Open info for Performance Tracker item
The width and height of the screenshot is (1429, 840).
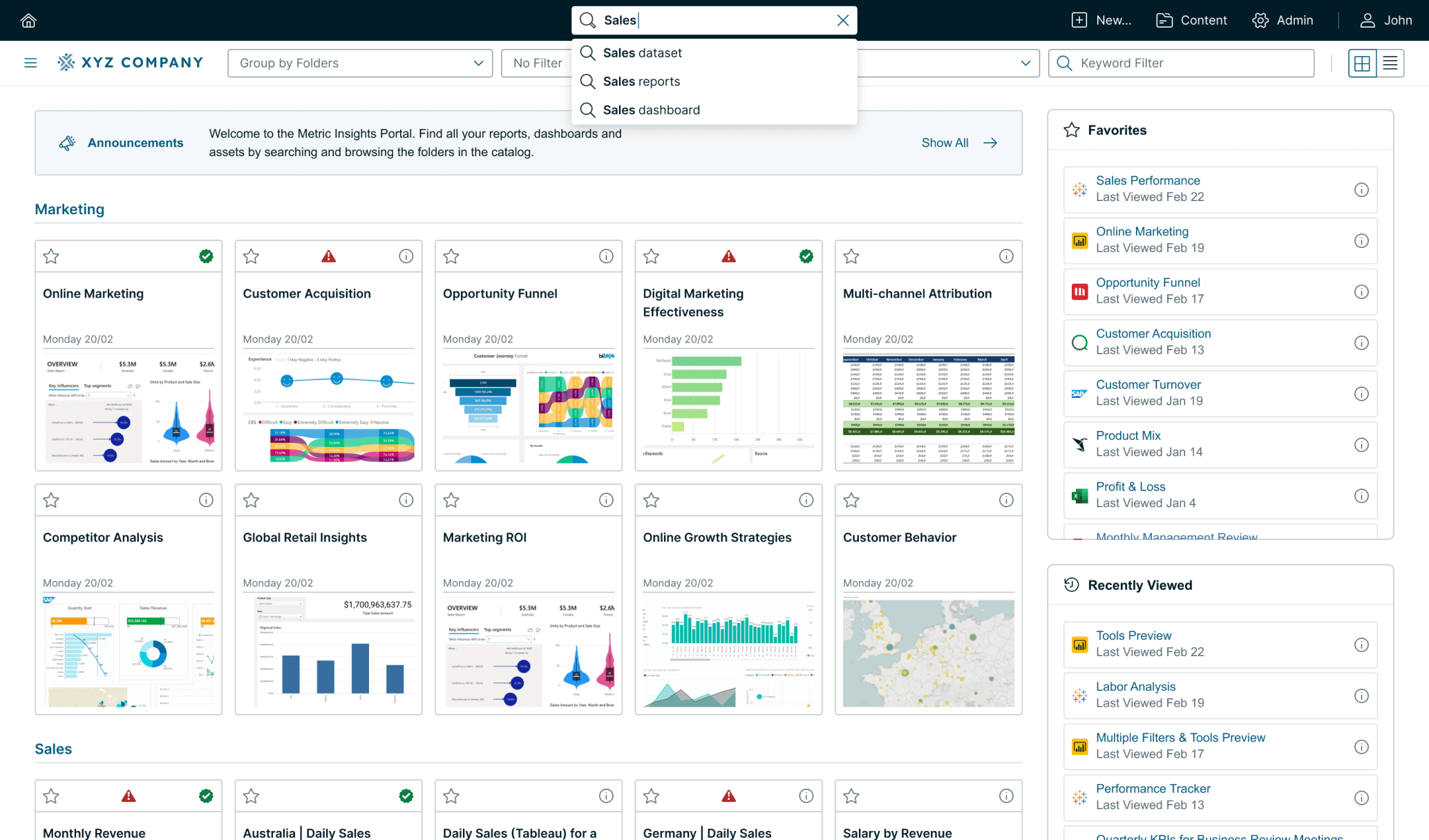[1361, 798]
